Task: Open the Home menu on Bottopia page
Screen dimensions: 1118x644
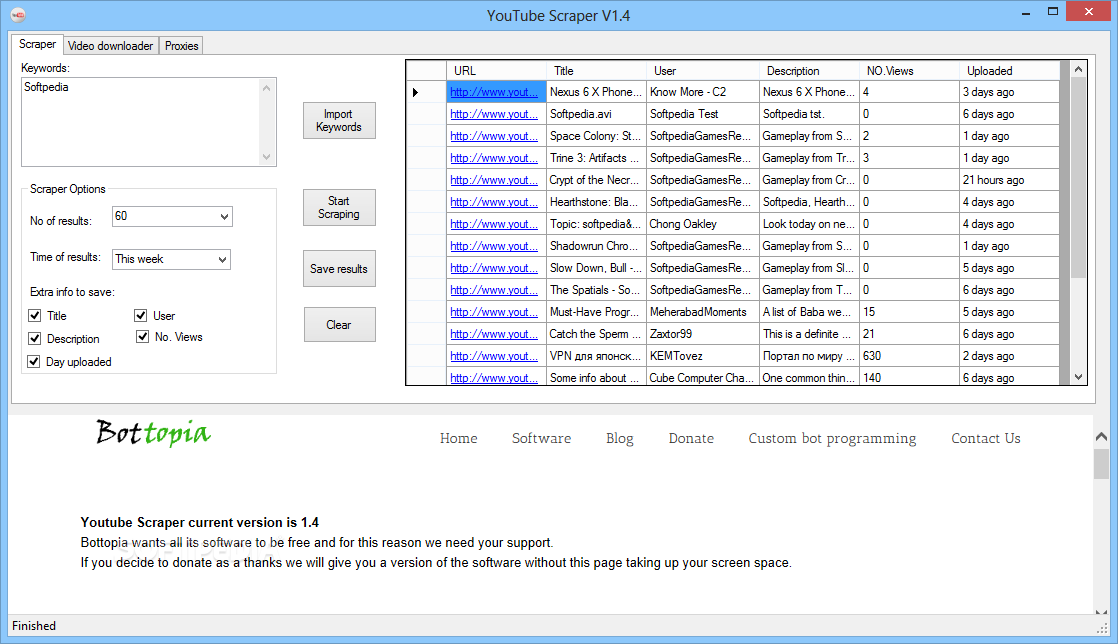Action: (458, 439)
